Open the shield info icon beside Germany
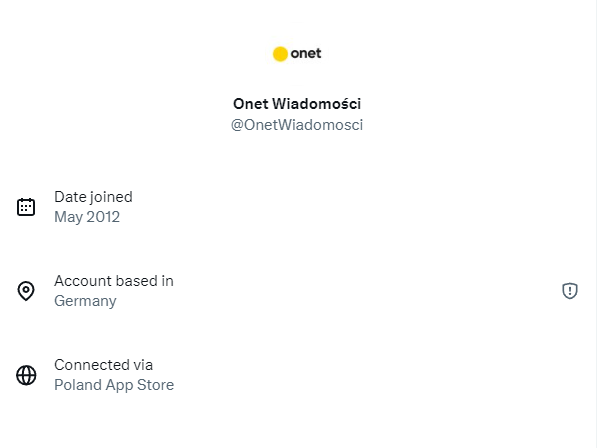This screenshot has width=605, height=448. [570, 291]
